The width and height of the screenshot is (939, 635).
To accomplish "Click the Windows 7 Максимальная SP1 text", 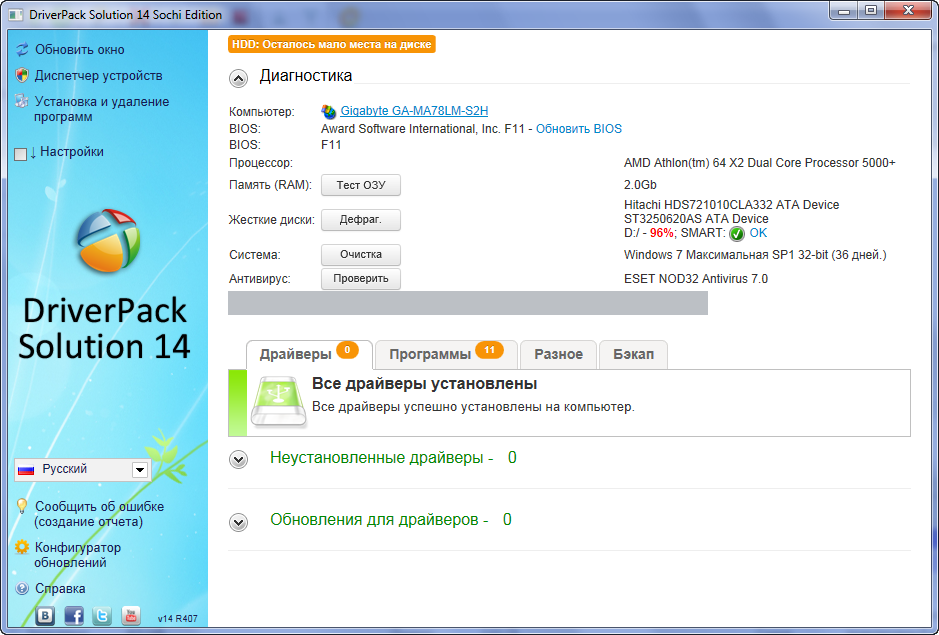I will pos(755,255).
